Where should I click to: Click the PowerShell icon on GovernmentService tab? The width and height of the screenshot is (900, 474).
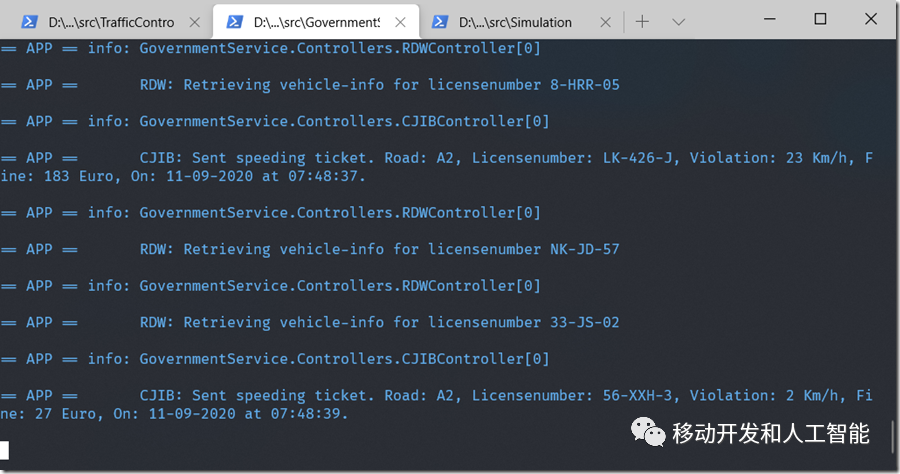234,22
